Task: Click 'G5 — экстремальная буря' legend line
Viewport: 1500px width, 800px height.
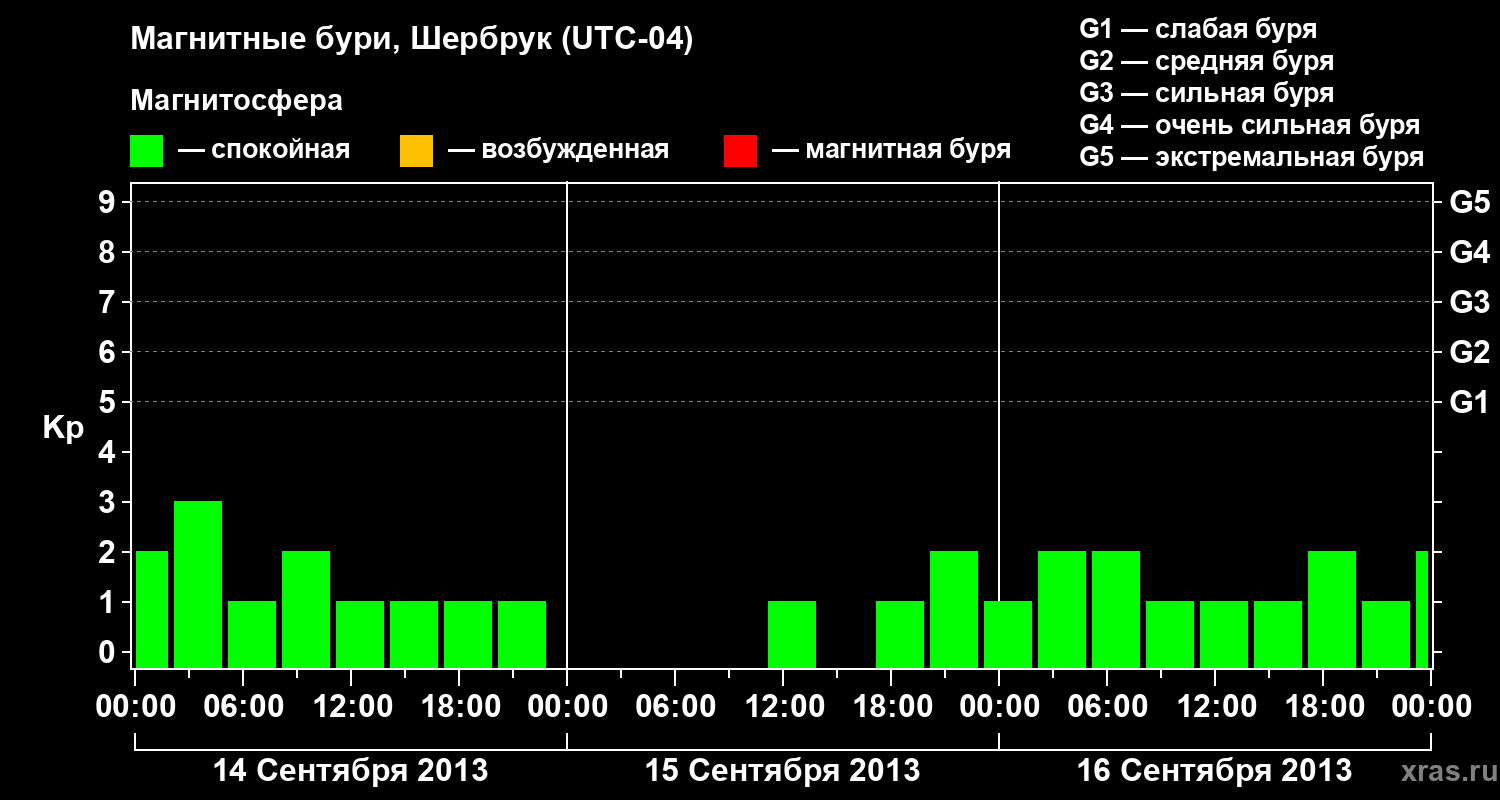Action: pos(1251,157)
